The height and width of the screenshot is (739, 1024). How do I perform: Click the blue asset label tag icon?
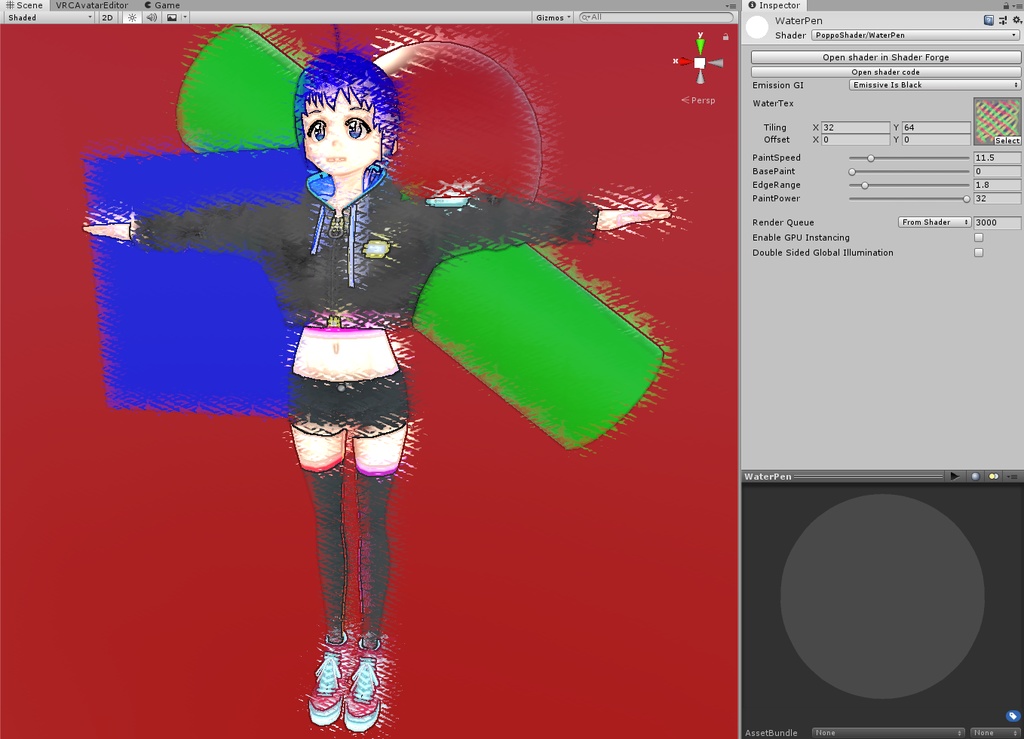(x=1012, y=716)
